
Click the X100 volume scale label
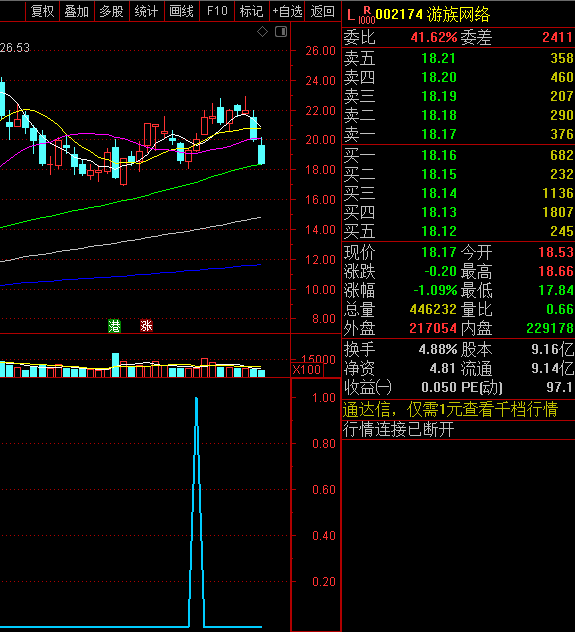click(x=307, y=370)
